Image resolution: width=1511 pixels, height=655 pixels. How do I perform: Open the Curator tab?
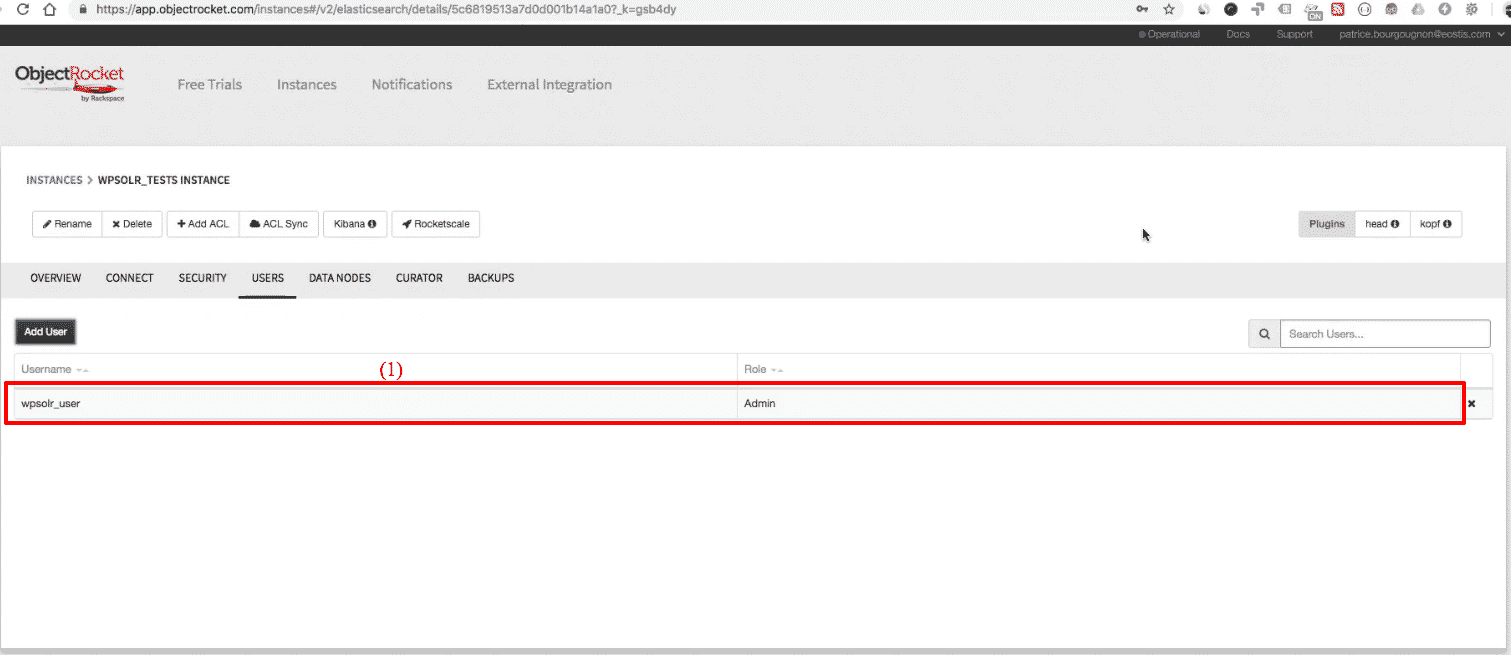[419, 278]
